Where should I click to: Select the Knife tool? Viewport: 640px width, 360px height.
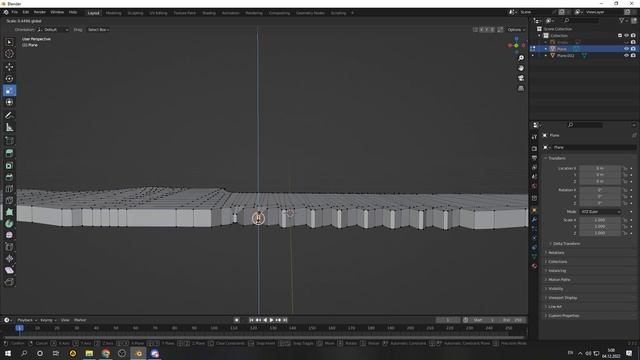click(x=9, y=200)
